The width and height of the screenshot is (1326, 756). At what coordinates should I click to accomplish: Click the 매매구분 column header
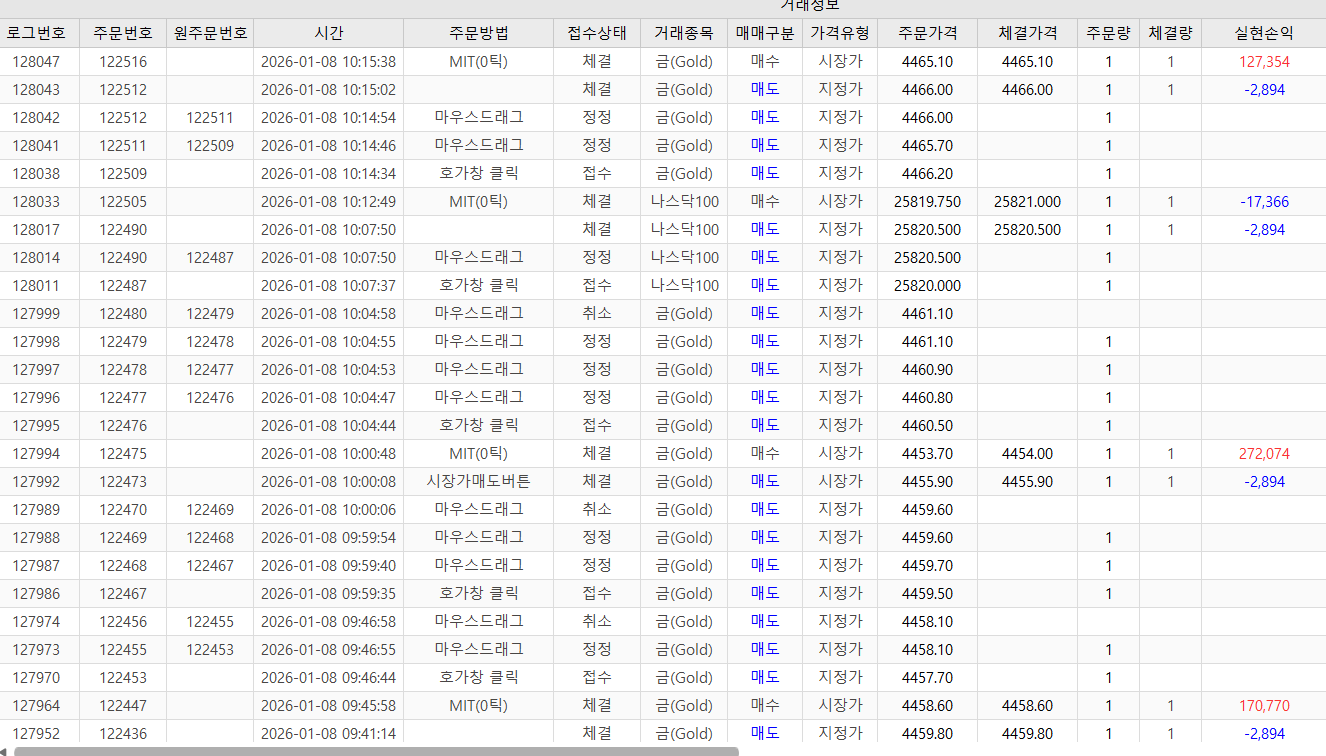[x=765, y=33]
